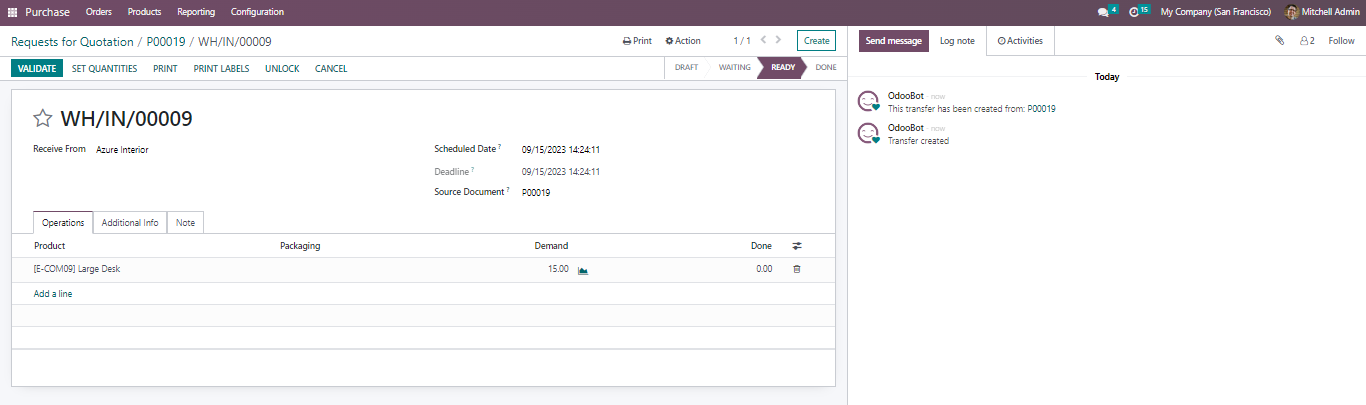Image resolution: width=1366 pixels, height=405 pixels.
Task: Click the Scheduled Date field
Action: [x=560, y=150]
